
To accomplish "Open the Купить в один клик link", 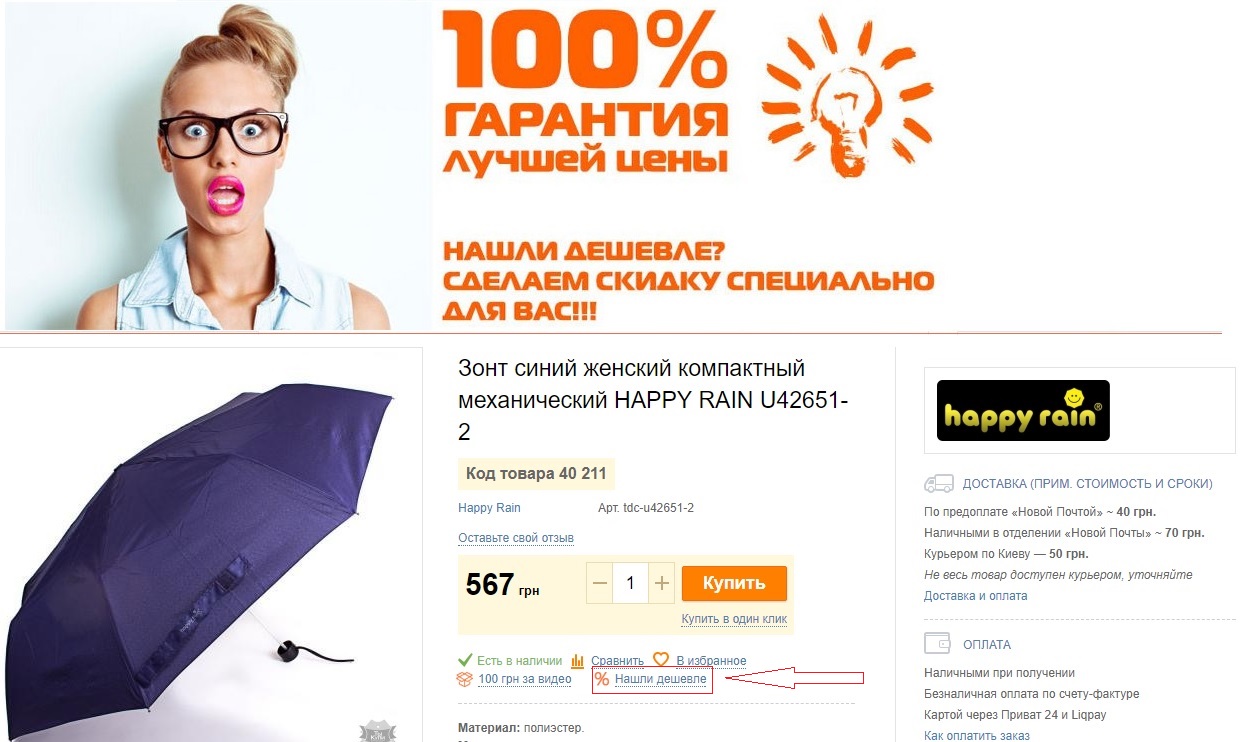I will click(x=734, y=619).
